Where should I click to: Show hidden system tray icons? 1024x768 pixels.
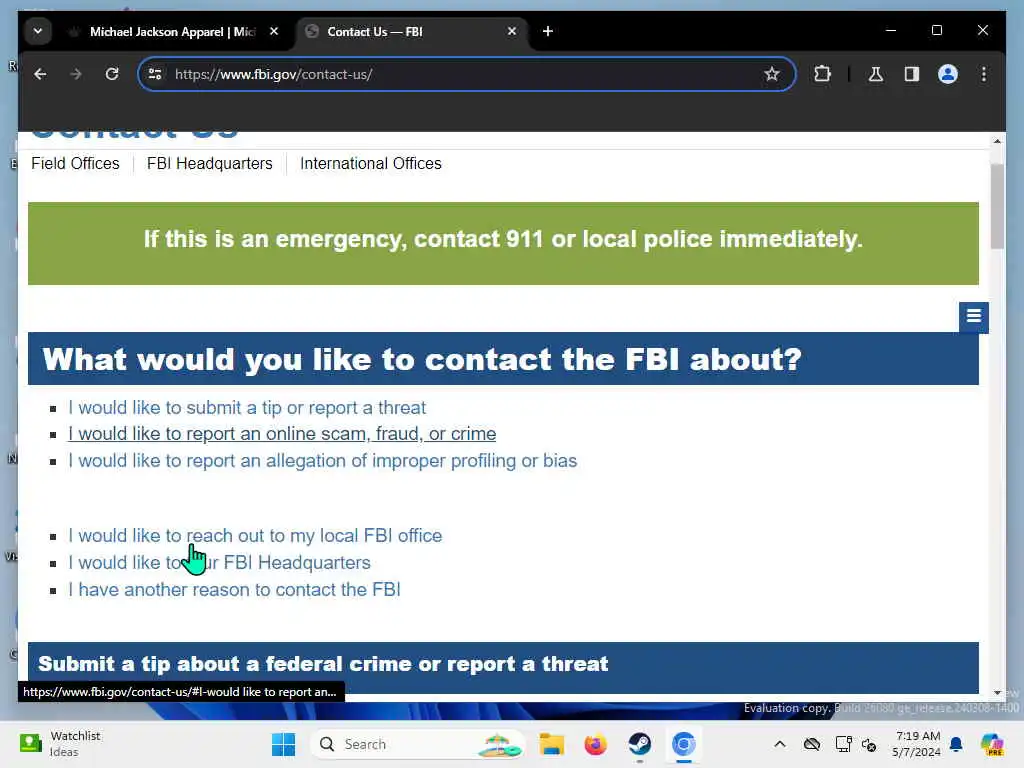tap(780, 744)
